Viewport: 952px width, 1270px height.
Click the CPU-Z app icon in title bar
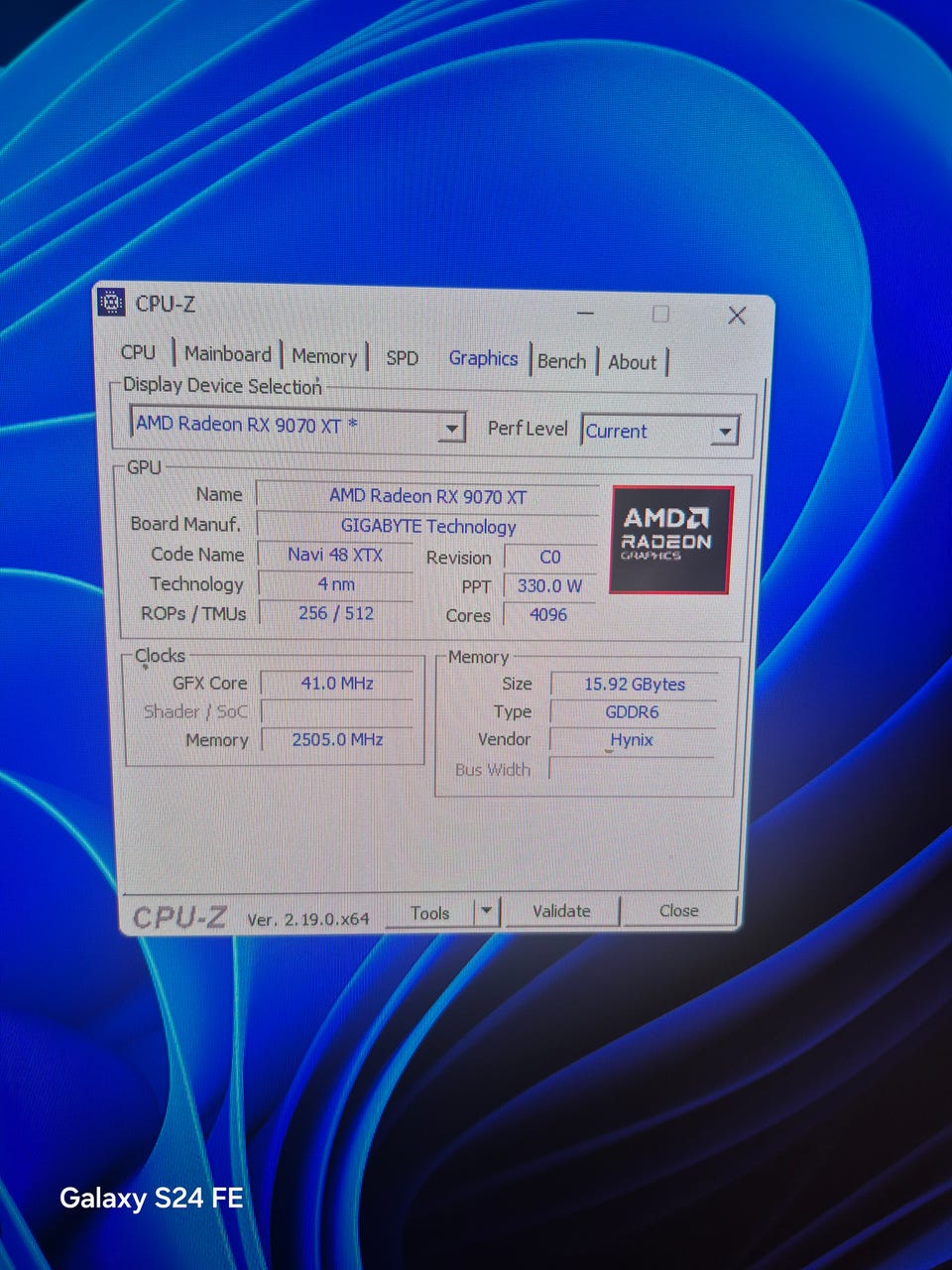click(x=111, y=302)
